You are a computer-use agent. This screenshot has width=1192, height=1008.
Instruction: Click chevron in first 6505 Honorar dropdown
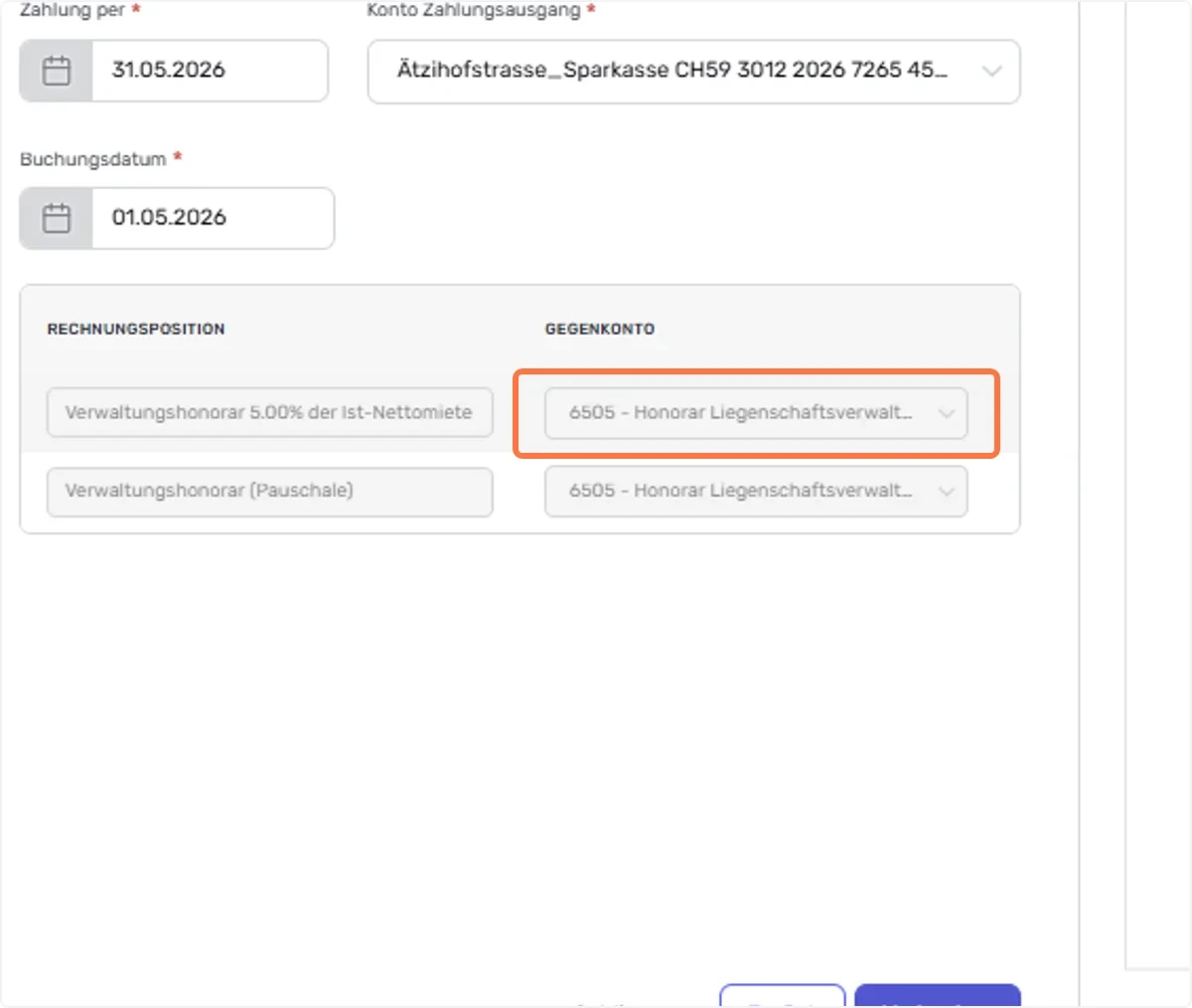coord(946,413)
